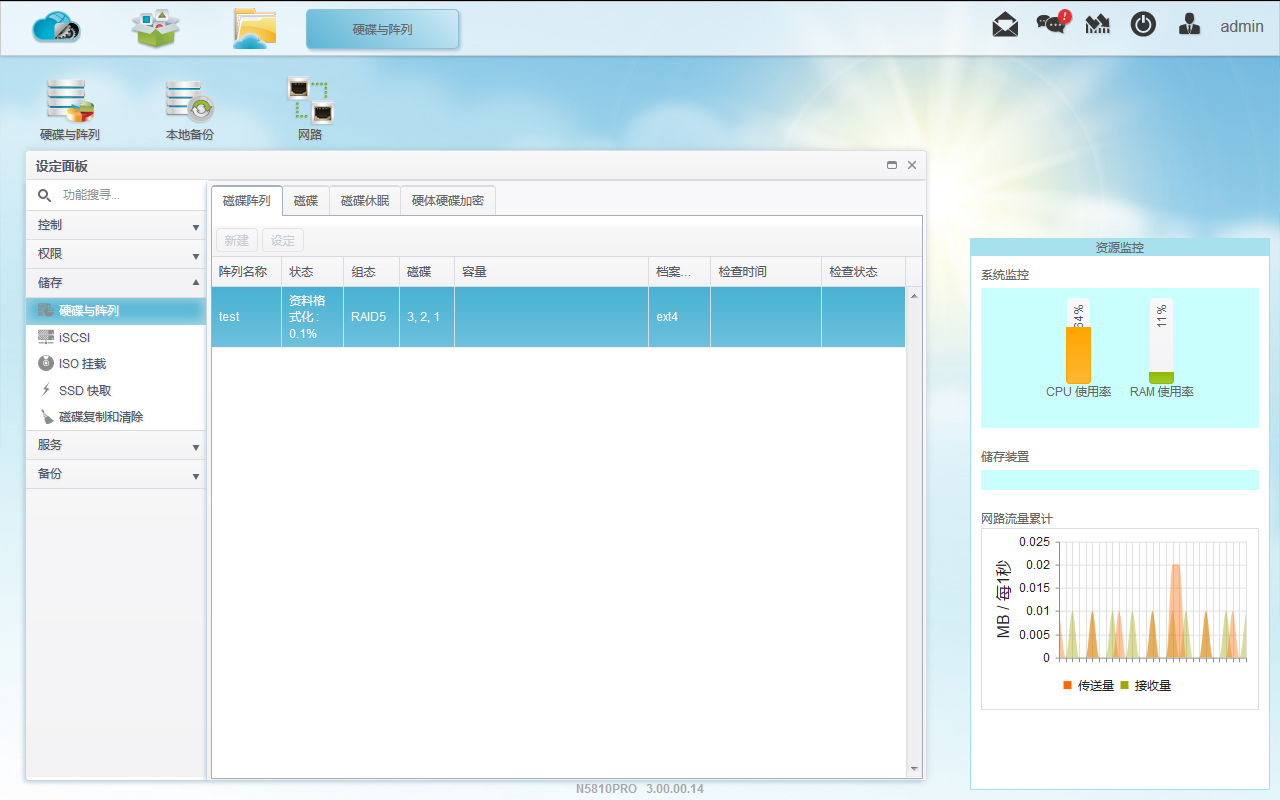
Task: Open the mail envelope icon
Action: tap(1005, 26)
